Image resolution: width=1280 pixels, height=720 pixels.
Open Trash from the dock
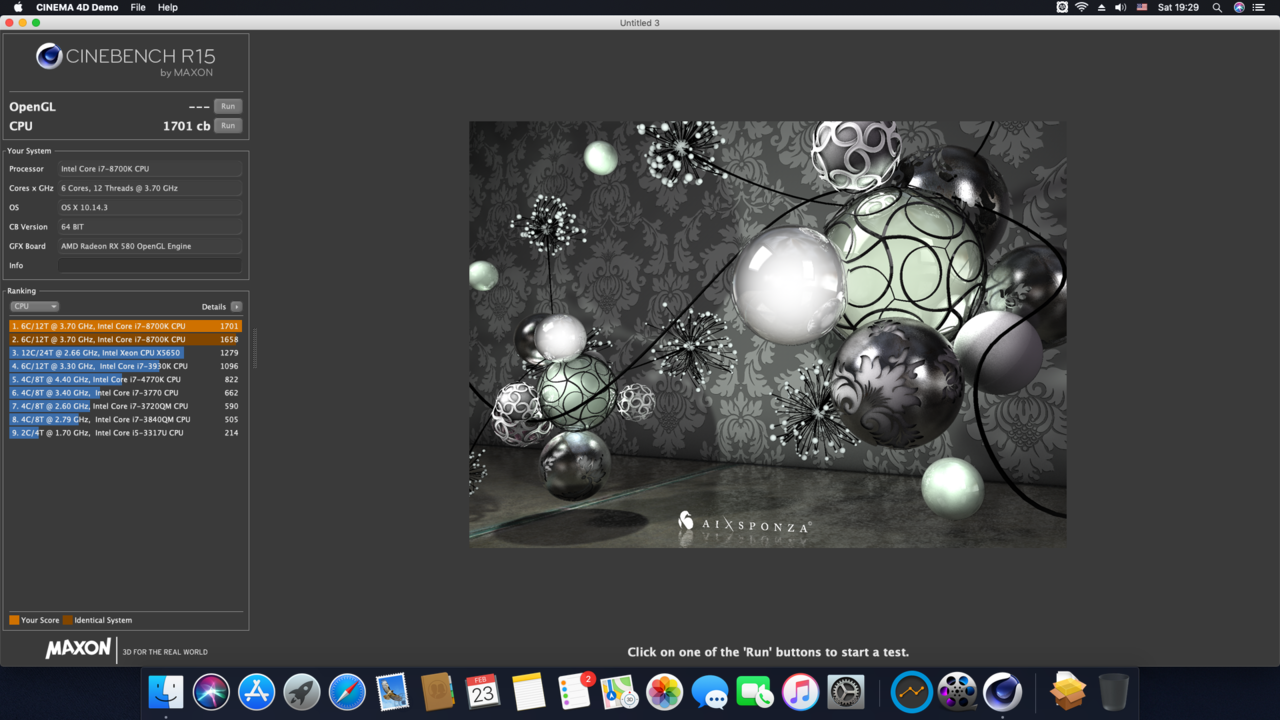point(1113,692)
